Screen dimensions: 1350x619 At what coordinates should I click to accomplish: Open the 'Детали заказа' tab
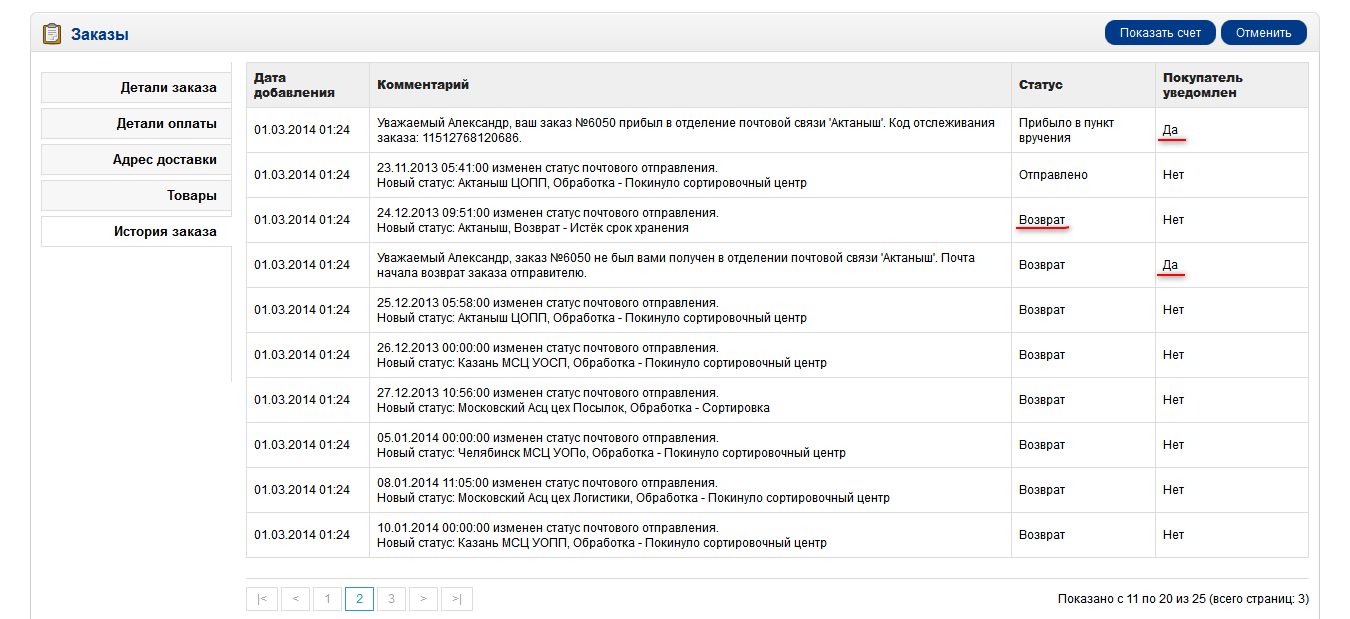(137, 88)
